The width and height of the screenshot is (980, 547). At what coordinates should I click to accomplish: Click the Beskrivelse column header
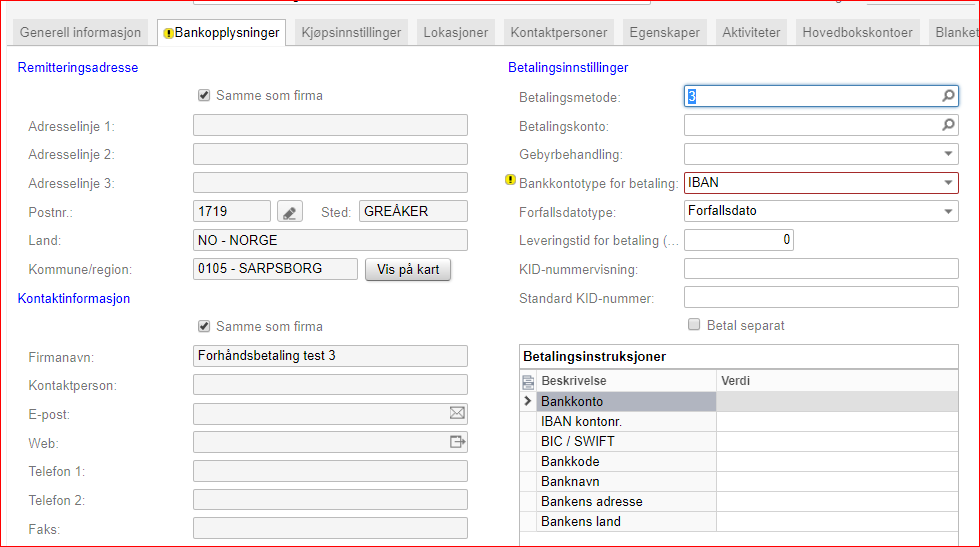[627, 381]
